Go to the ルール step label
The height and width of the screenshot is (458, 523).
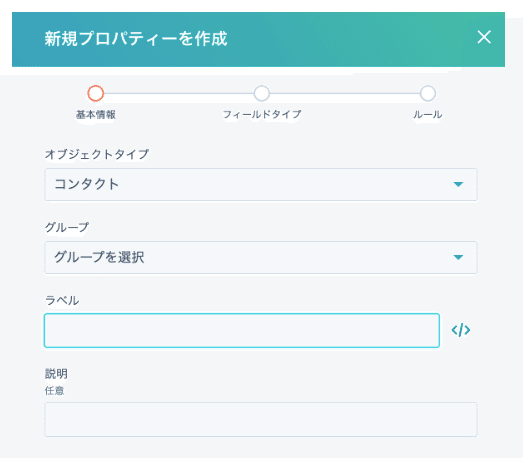[428, 115]
